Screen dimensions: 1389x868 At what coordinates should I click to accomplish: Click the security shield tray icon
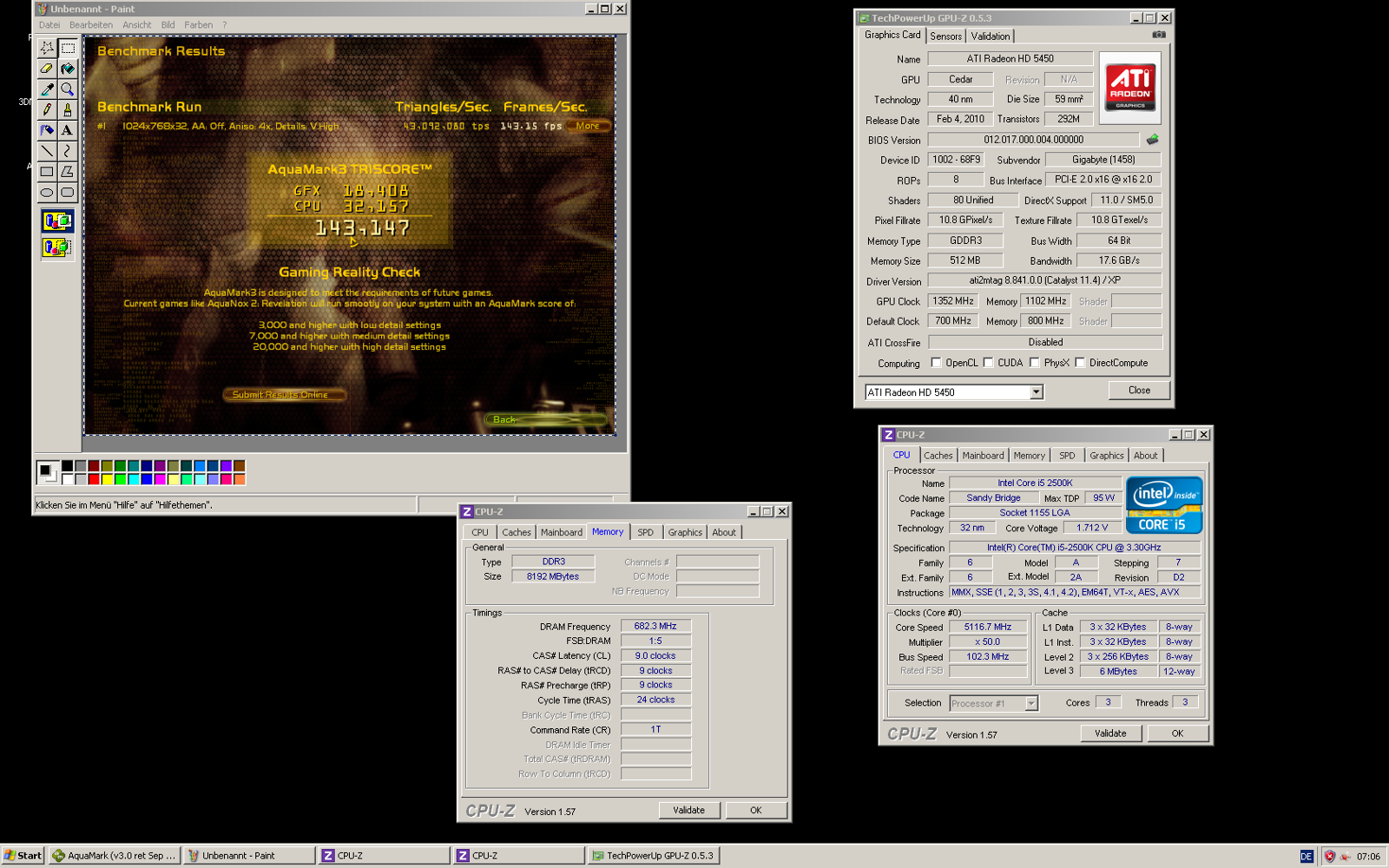pos(1329,856)
